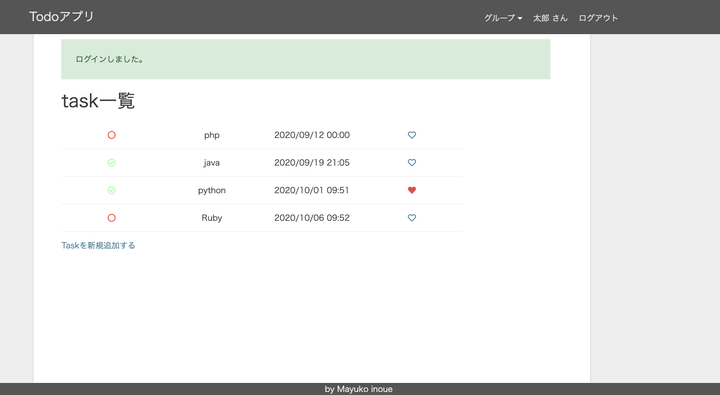Click the date 2020/10/06 09:52
Viewport: 720px width, 395px height.
click(312, 218)
